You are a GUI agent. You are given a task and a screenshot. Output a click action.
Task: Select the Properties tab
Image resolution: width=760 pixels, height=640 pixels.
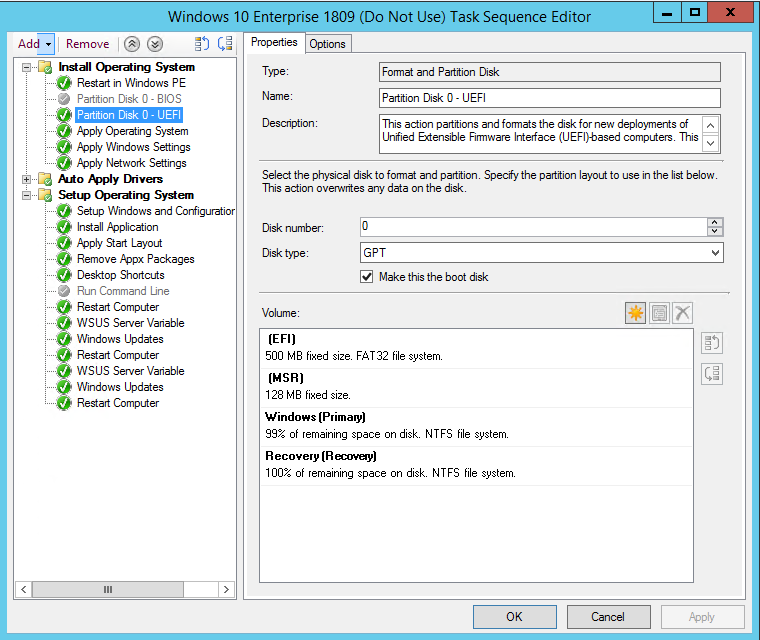(x=274, y=43)
